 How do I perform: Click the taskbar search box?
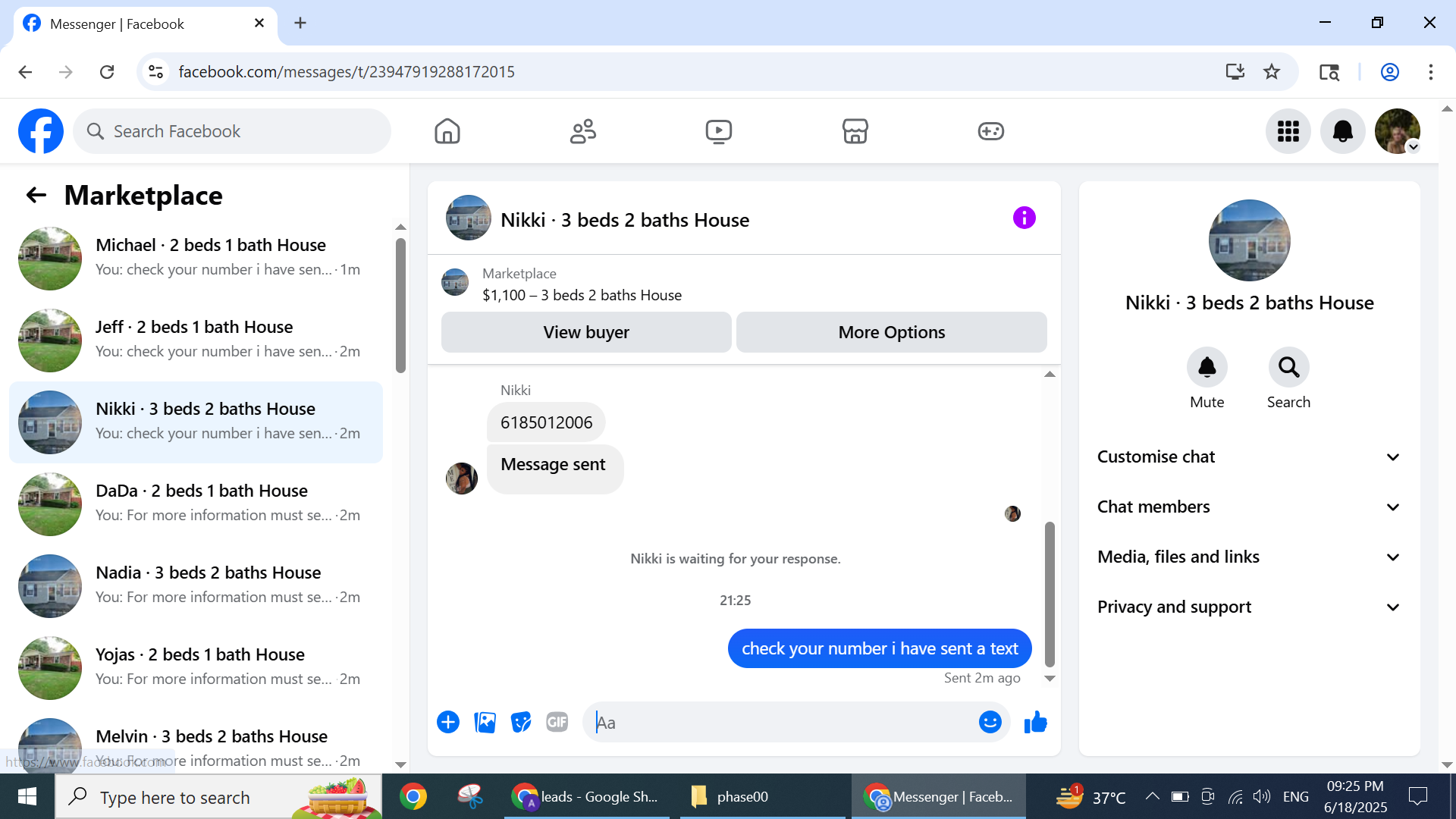pyautogui.click(x=218, y=796)
